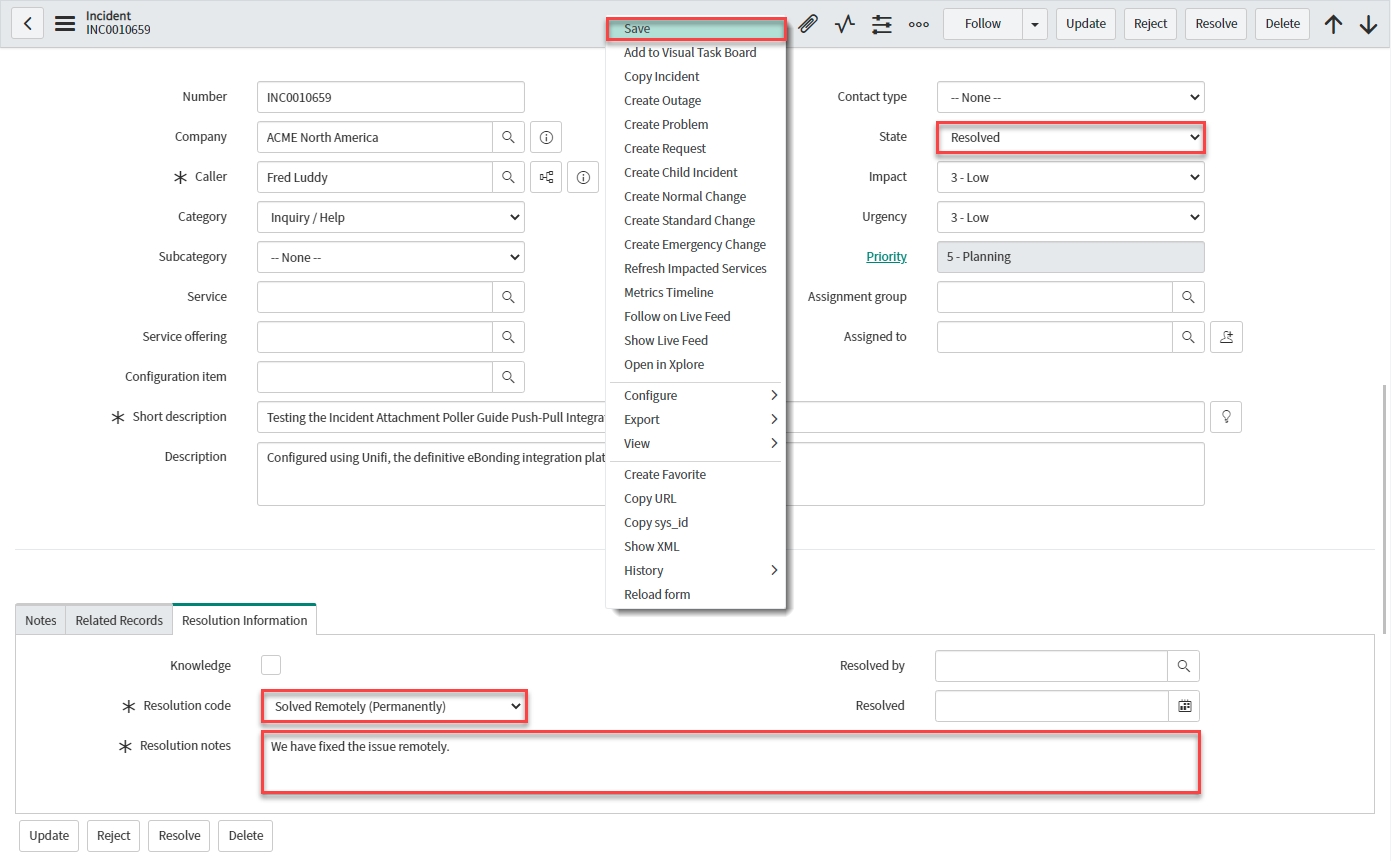The image size is (1391, 861).
Task: Open the activity stream pulse icon
Action: click(x=845, y=24)
